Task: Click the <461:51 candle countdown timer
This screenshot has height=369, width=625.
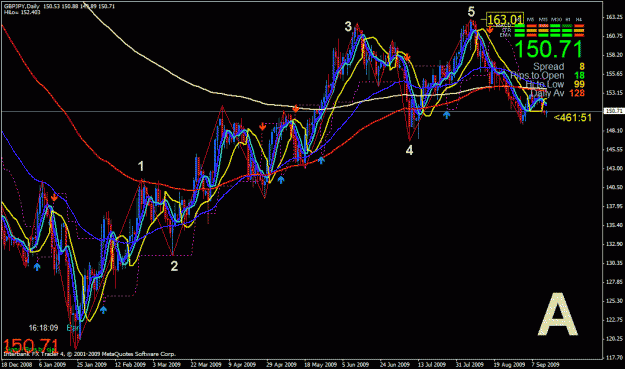Action: (573, 118)
